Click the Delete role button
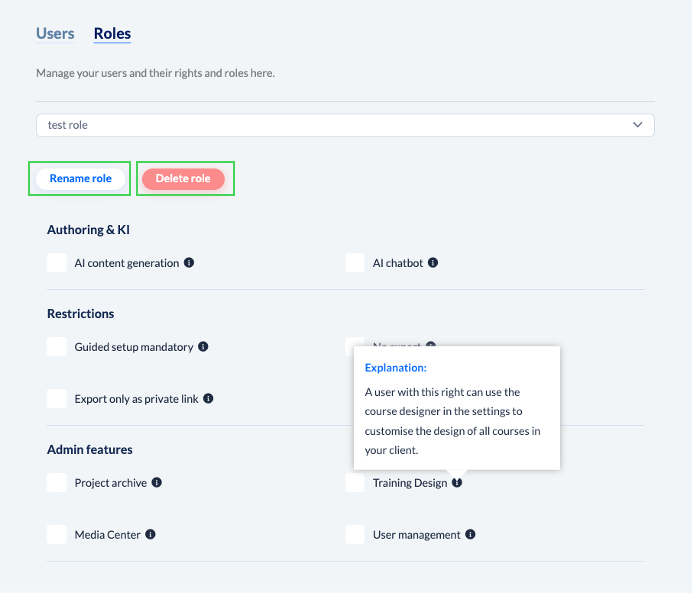 click(183, 179)
